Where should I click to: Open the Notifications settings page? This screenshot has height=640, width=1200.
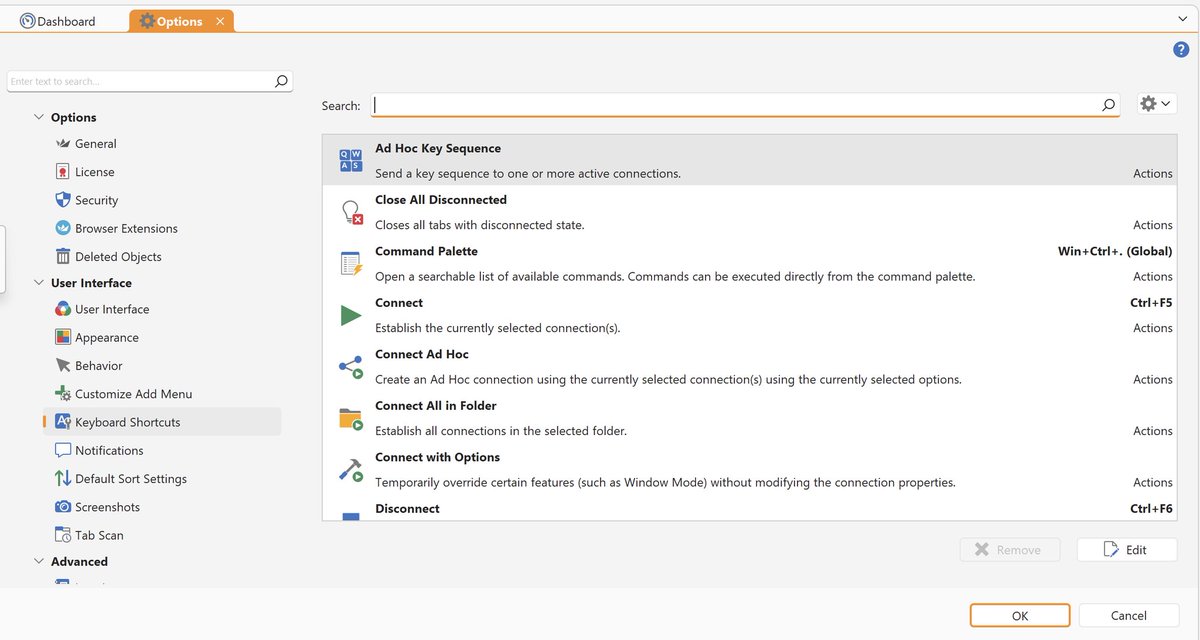click(x=109, y=450)
